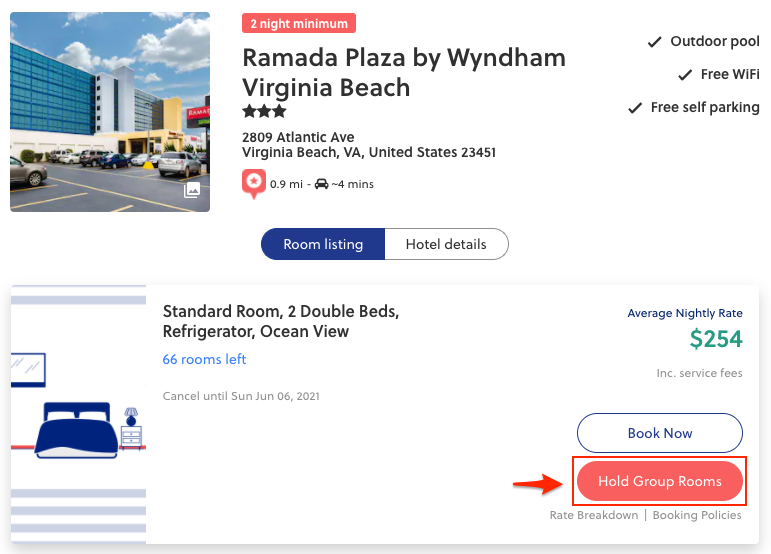
Task: Click the bed illustration for the Standard Room
Action: pyautogui.click(x=78, y=430)
